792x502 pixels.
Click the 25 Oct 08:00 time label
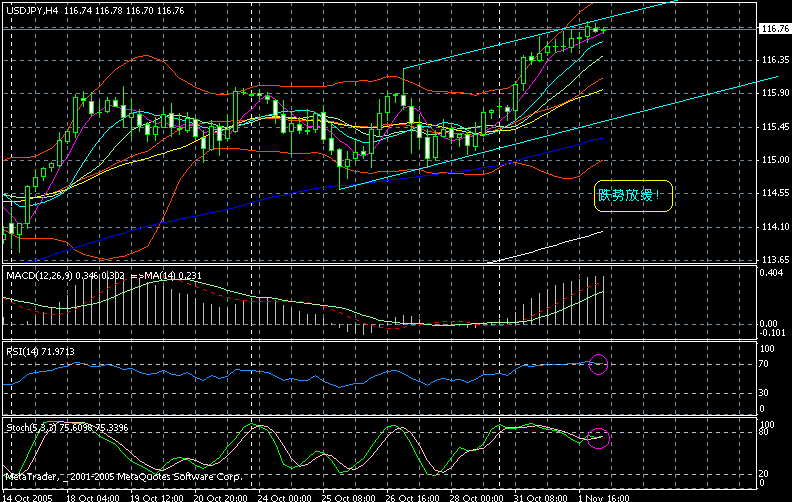[348, 498]
